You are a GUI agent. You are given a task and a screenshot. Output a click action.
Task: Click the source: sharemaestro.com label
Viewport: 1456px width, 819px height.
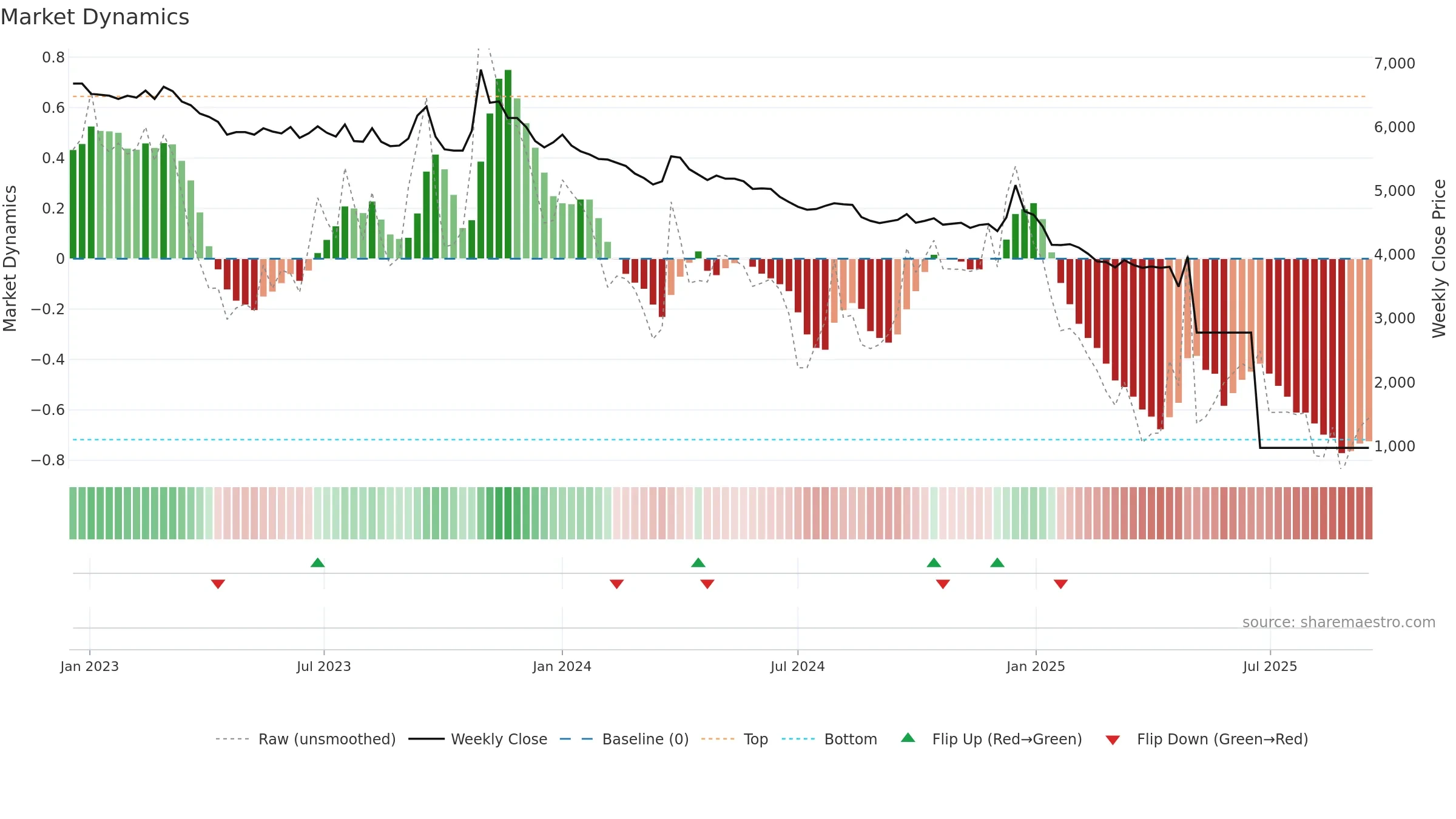[x=1339, y=622]
